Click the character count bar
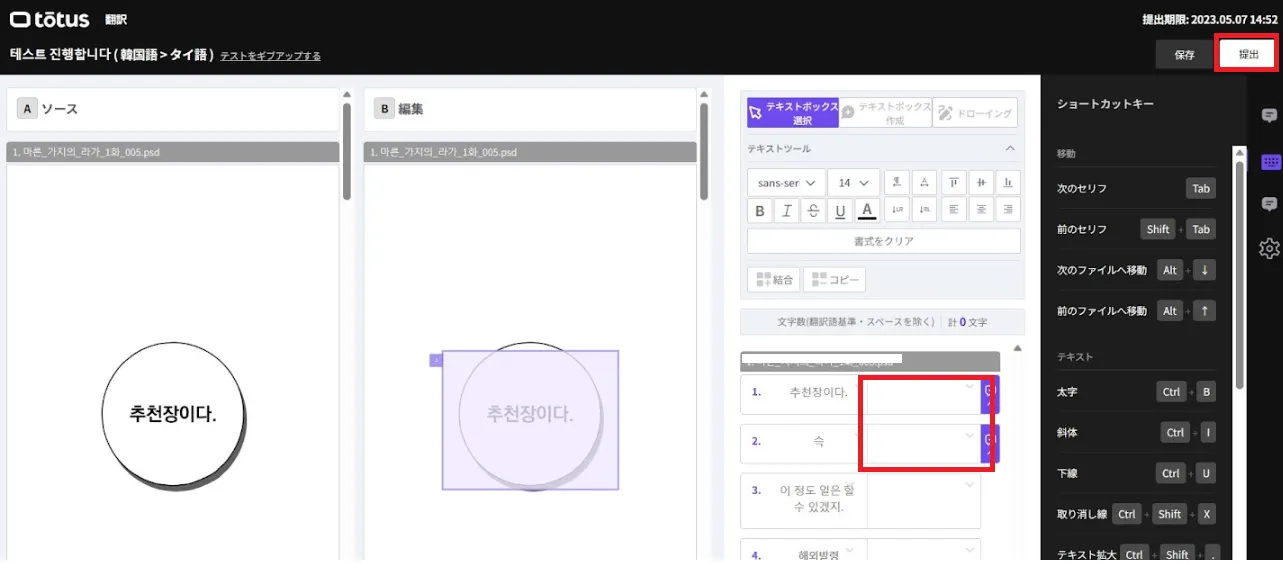 (882, 322)
